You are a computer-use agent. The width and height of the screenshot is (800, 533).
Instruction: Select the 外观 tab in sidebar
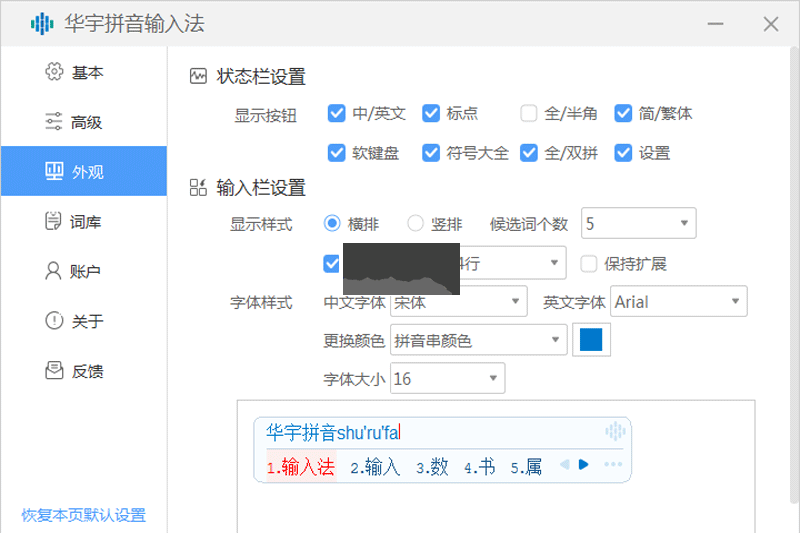pos(84,171)
